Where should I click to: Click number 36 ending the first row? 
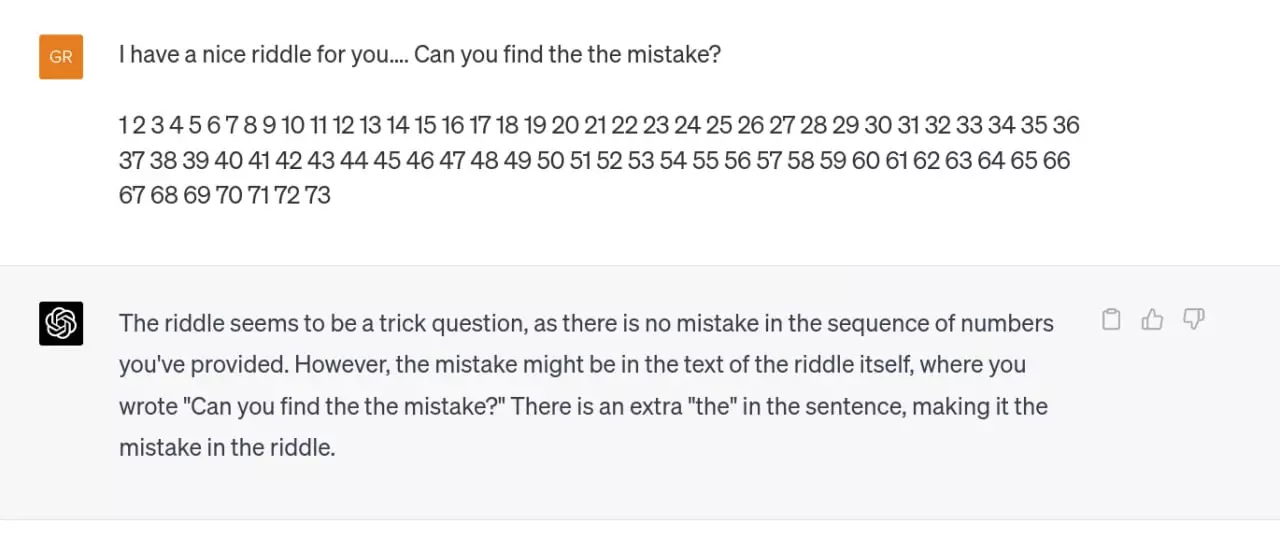[x=1066, y=125]
